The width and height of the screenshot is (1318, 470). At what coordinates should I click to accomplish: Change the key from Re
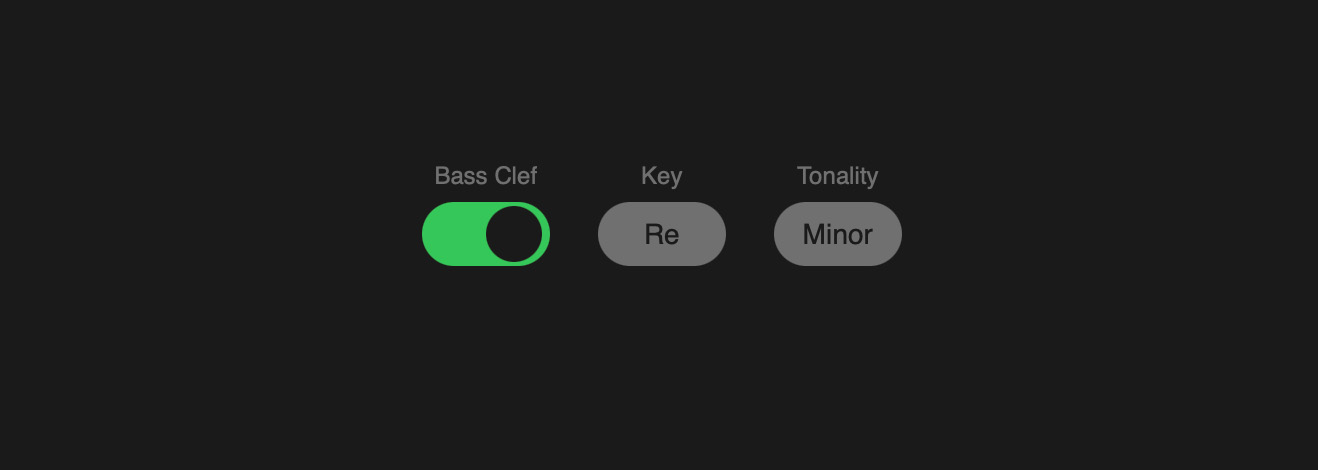(x=662, y=234)
